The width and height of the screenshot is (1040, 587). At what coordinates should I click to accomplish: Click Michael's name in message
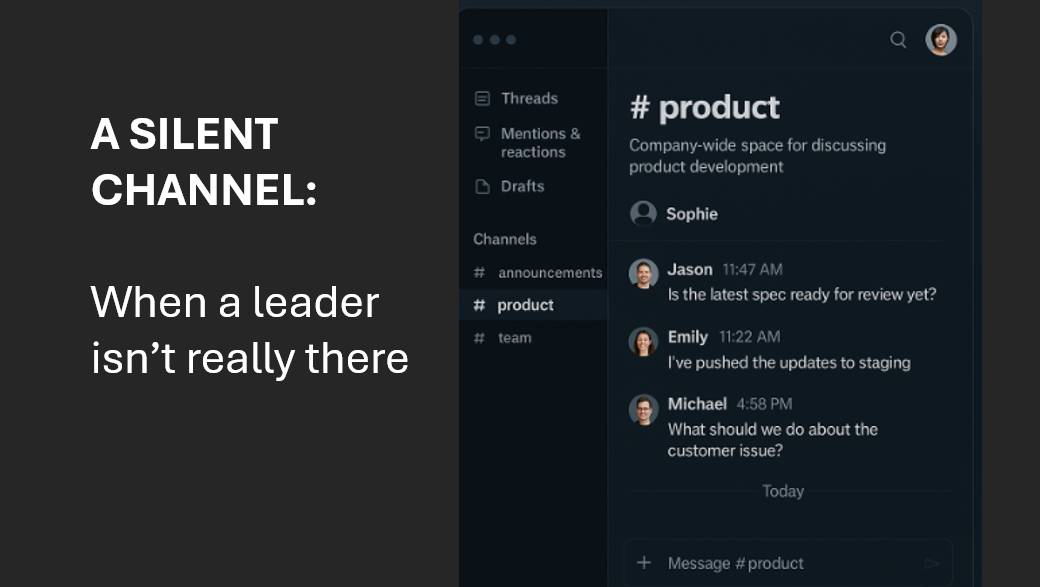point(697,404)
